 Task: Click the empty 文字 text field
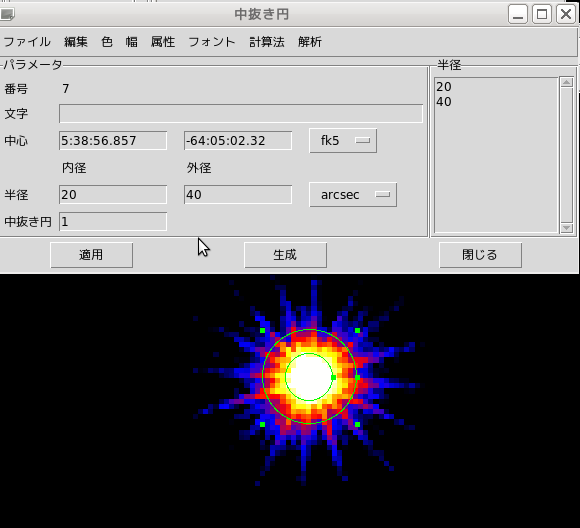(241, 113)
